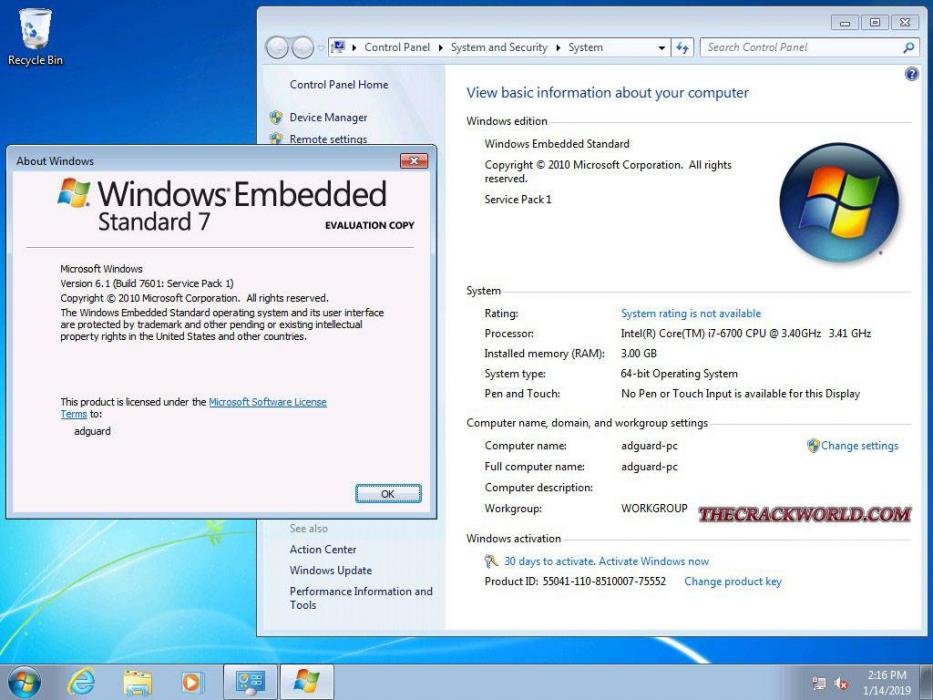Image resolution: width=933 pixels, height=700 pixels.
Task: Open Windows Media Player from taskbar
Action: point(192,682)
